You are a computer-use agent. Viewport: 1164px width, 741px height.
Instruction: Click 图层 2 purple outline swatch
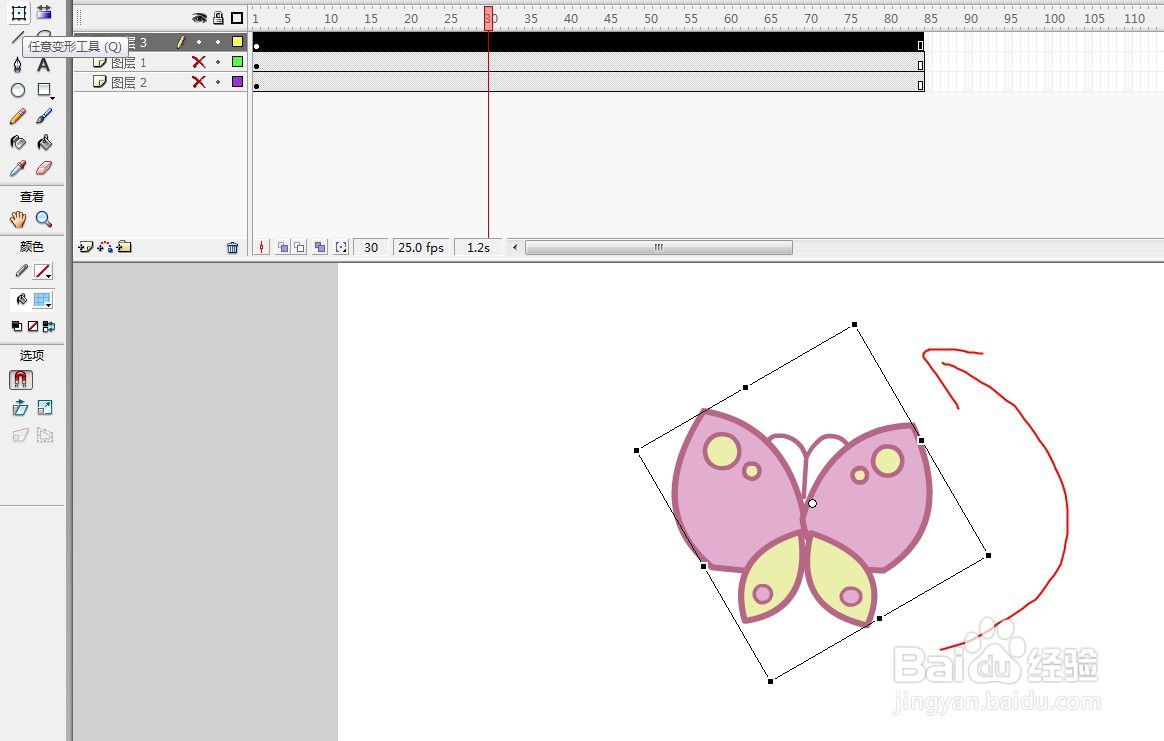(238, 82)
